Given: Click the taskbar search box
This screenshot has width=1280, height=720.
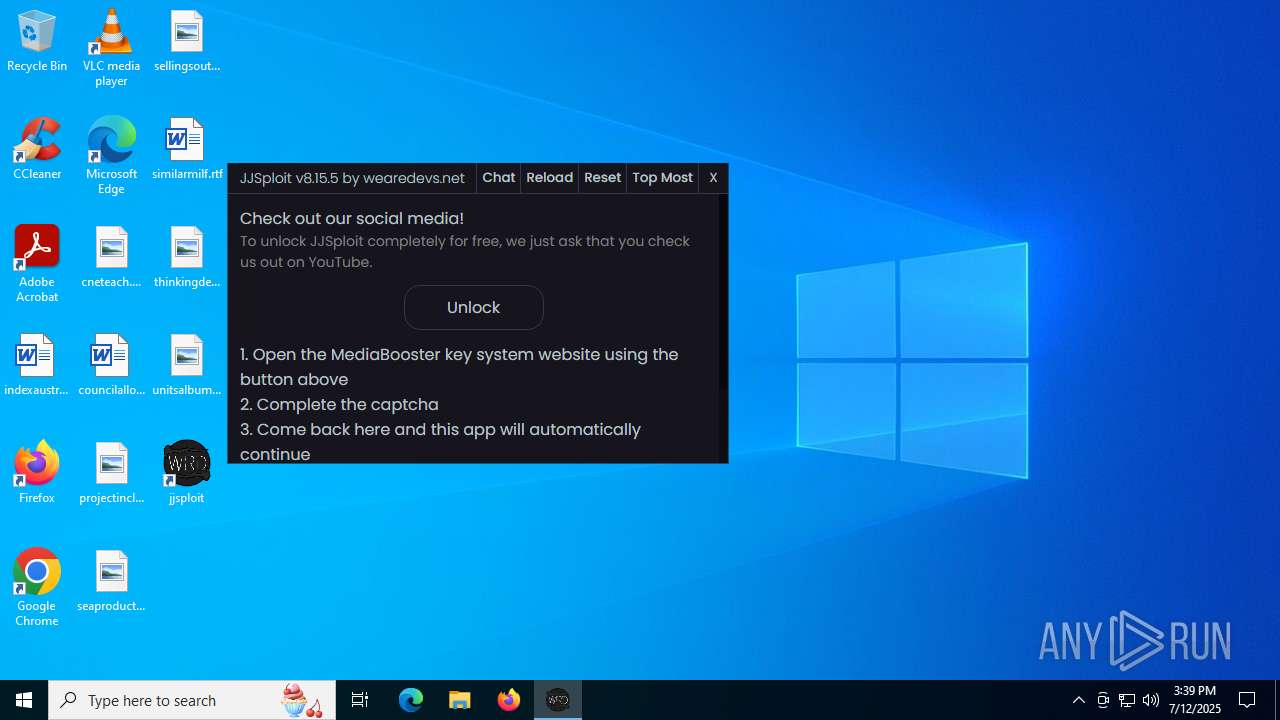Looking at the screenshot, I should tap(192, 700).
